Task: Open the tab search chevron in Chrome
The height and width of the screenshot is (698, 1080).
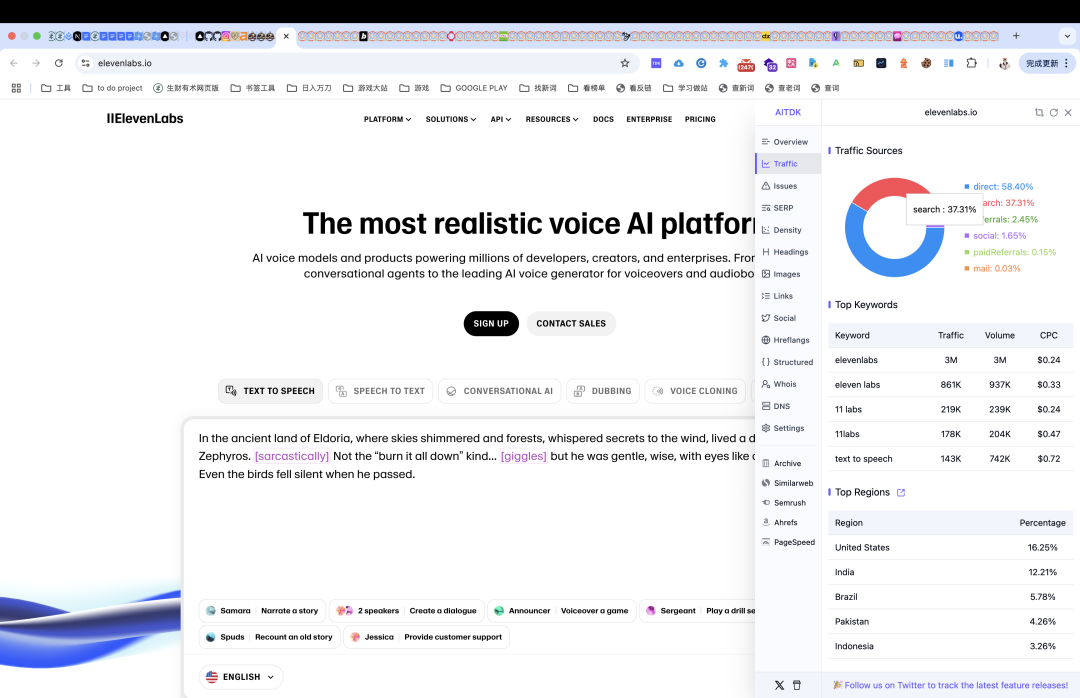Action: tap(1068, 36)
